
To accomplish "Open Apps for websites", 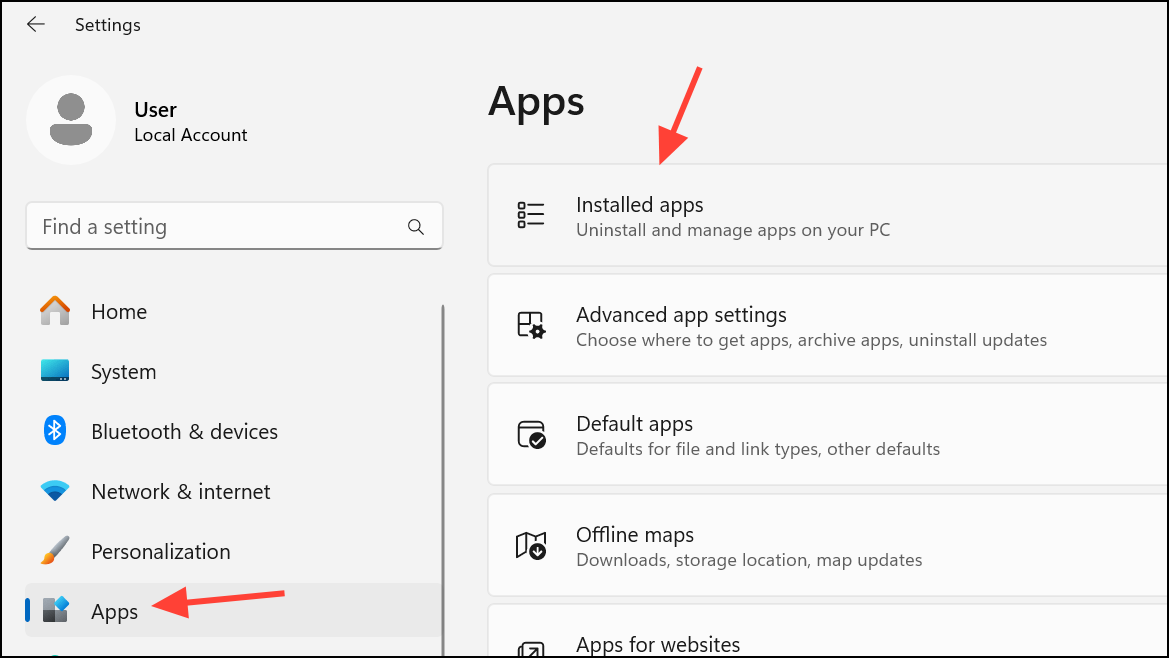I will pyautogui.click(x=828, y=631).
